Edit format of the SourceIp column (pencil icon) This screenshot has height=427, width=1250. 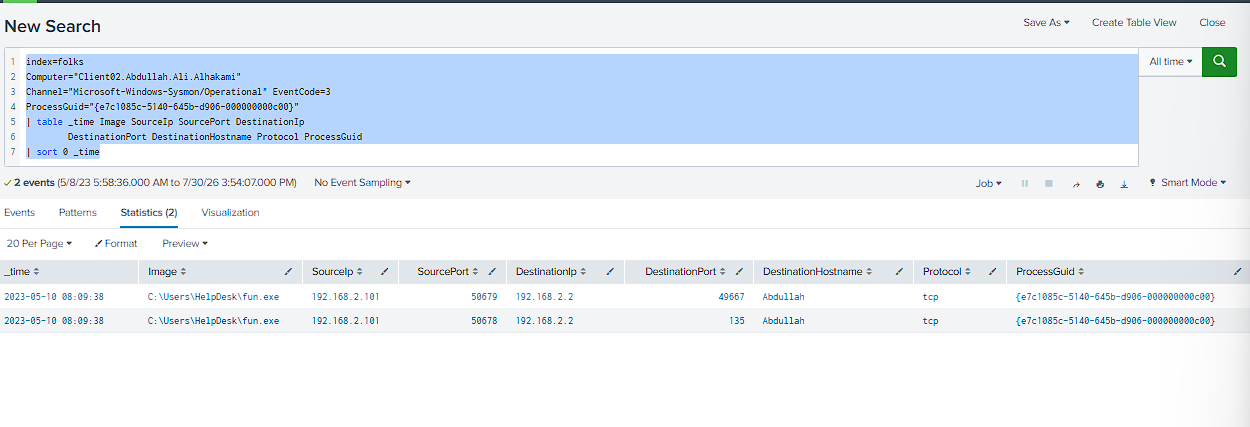385,271
